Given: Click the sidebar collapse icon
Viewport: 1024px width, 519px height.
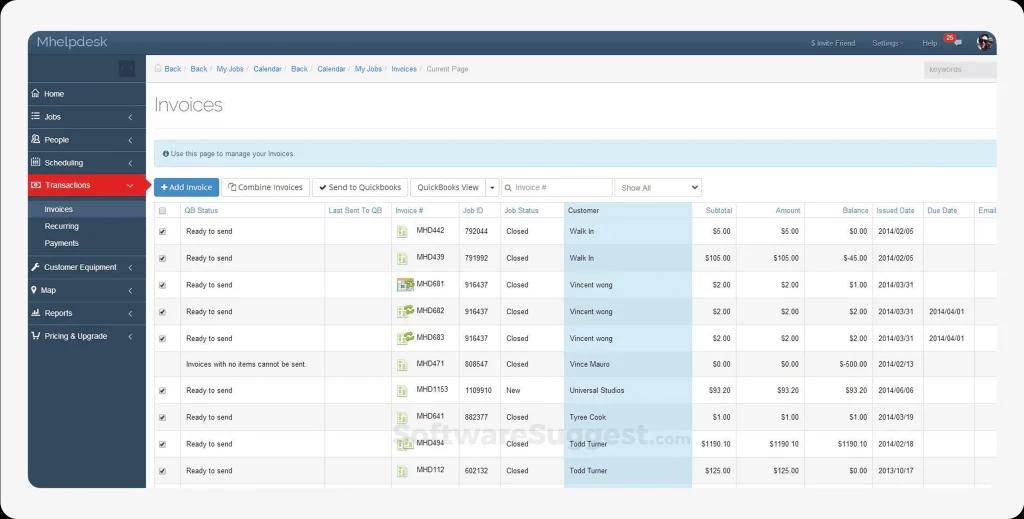Looking at the screenshot, I should click(x=127, y=68).
